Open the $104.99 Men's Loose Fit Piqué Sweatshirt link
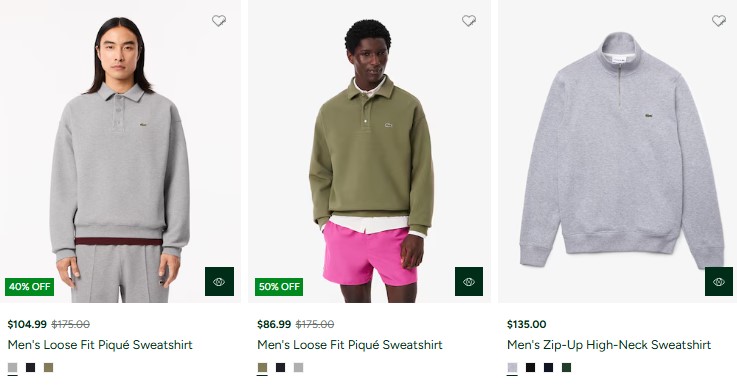Screen dimensions: 737x385 pos(100,345)
